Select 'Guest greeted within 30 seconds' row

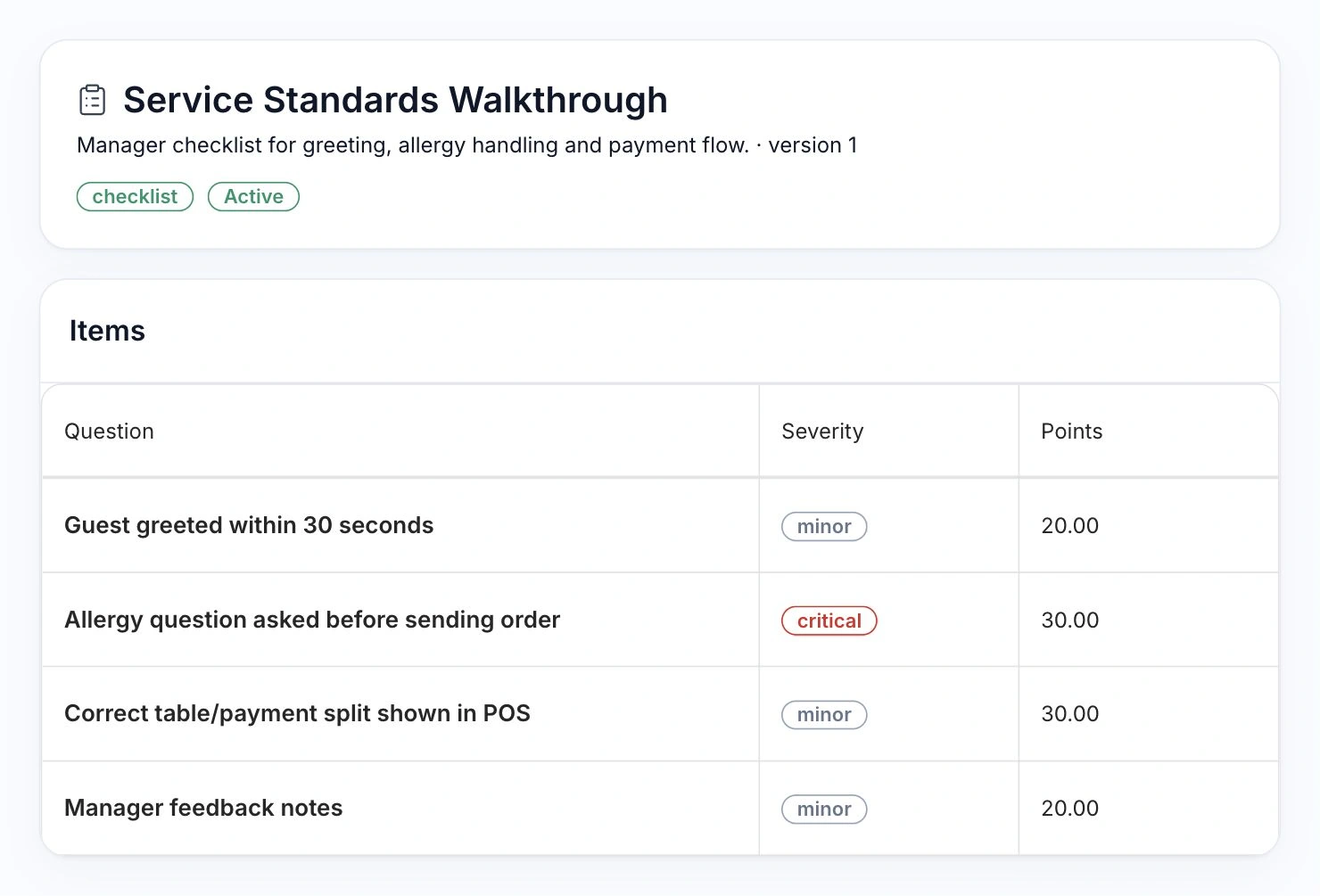point(660,526)
